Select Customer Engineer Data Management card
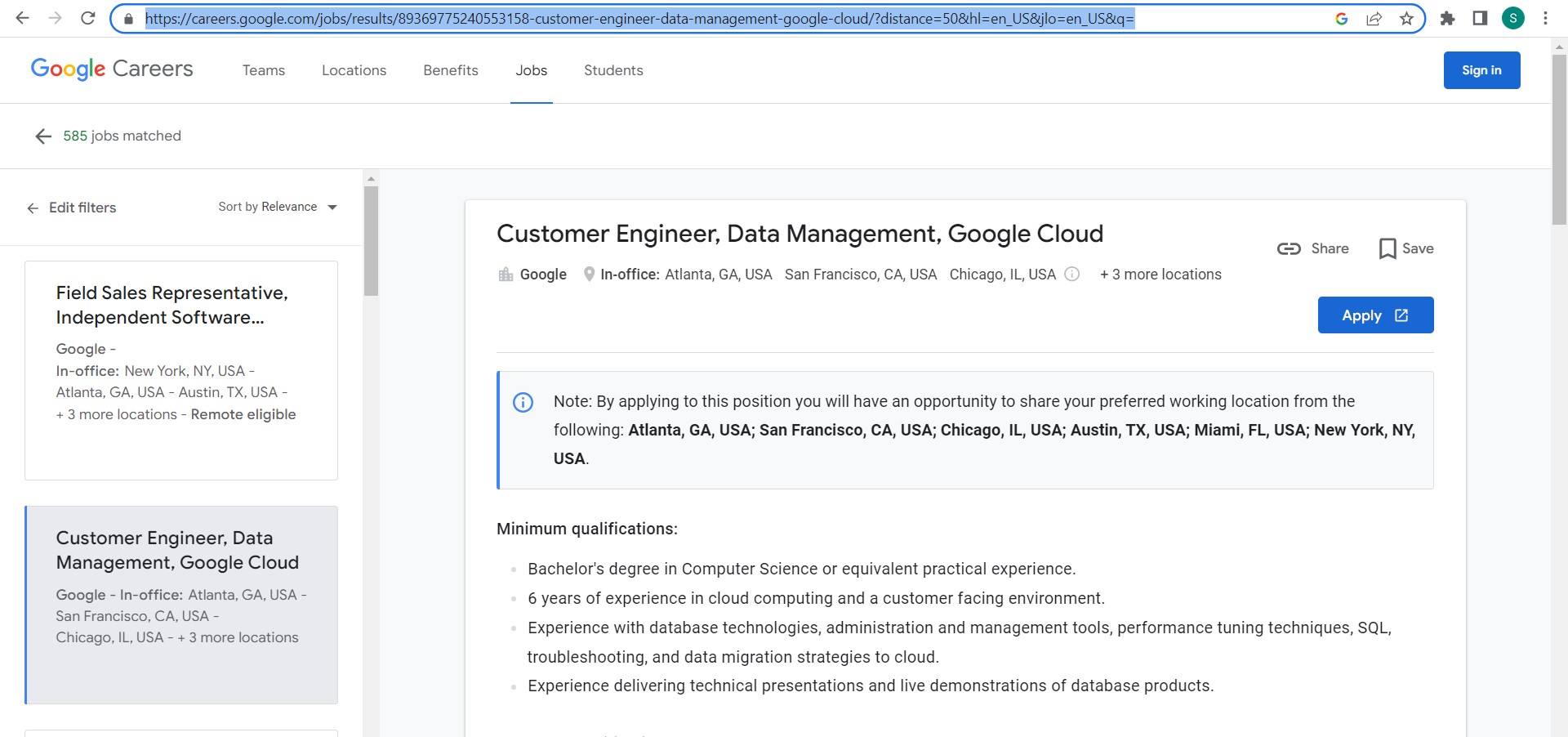Image resolution: width=1568 pixels, height=737 pixels. (181, 605)
